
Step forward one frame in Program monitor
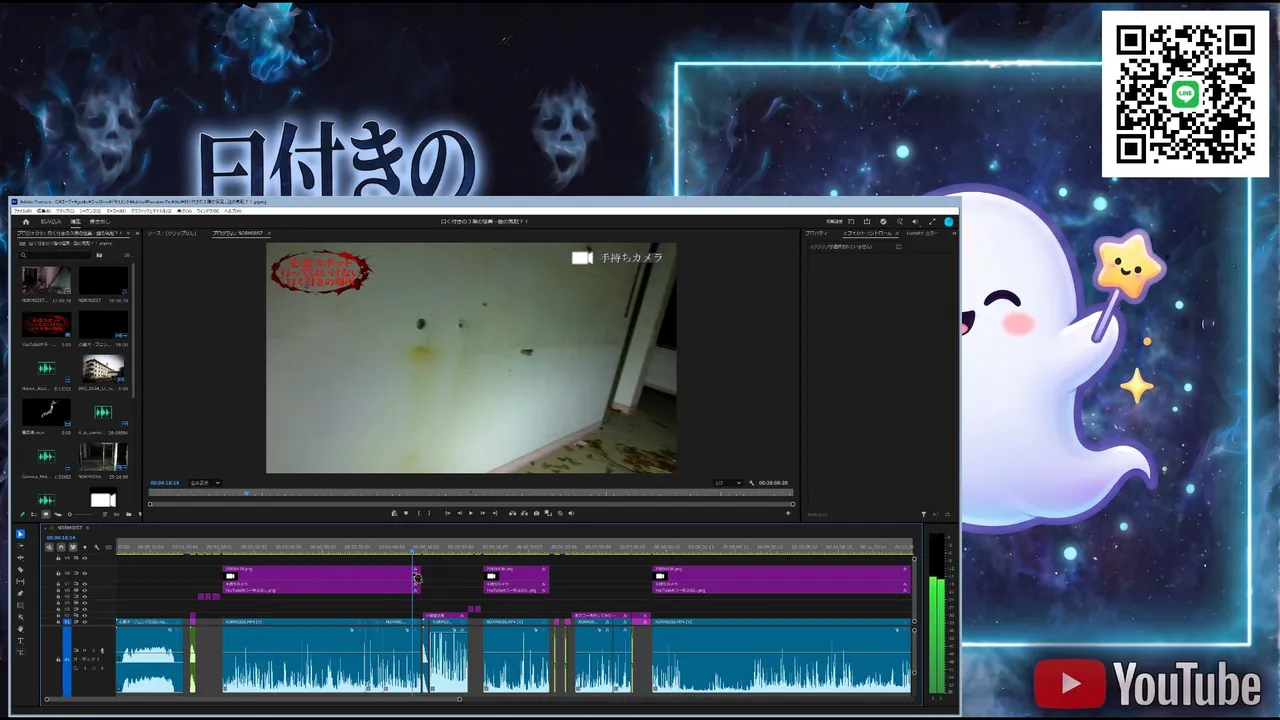click(x=482, y=513)
